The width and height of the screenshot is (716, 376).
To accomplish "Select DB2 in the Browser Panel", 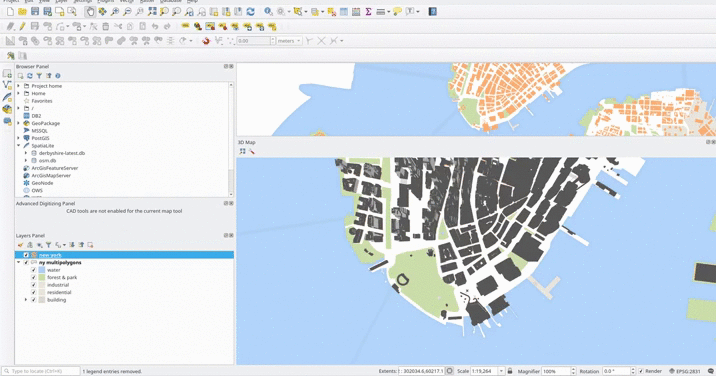I will (x=36, y=116).
